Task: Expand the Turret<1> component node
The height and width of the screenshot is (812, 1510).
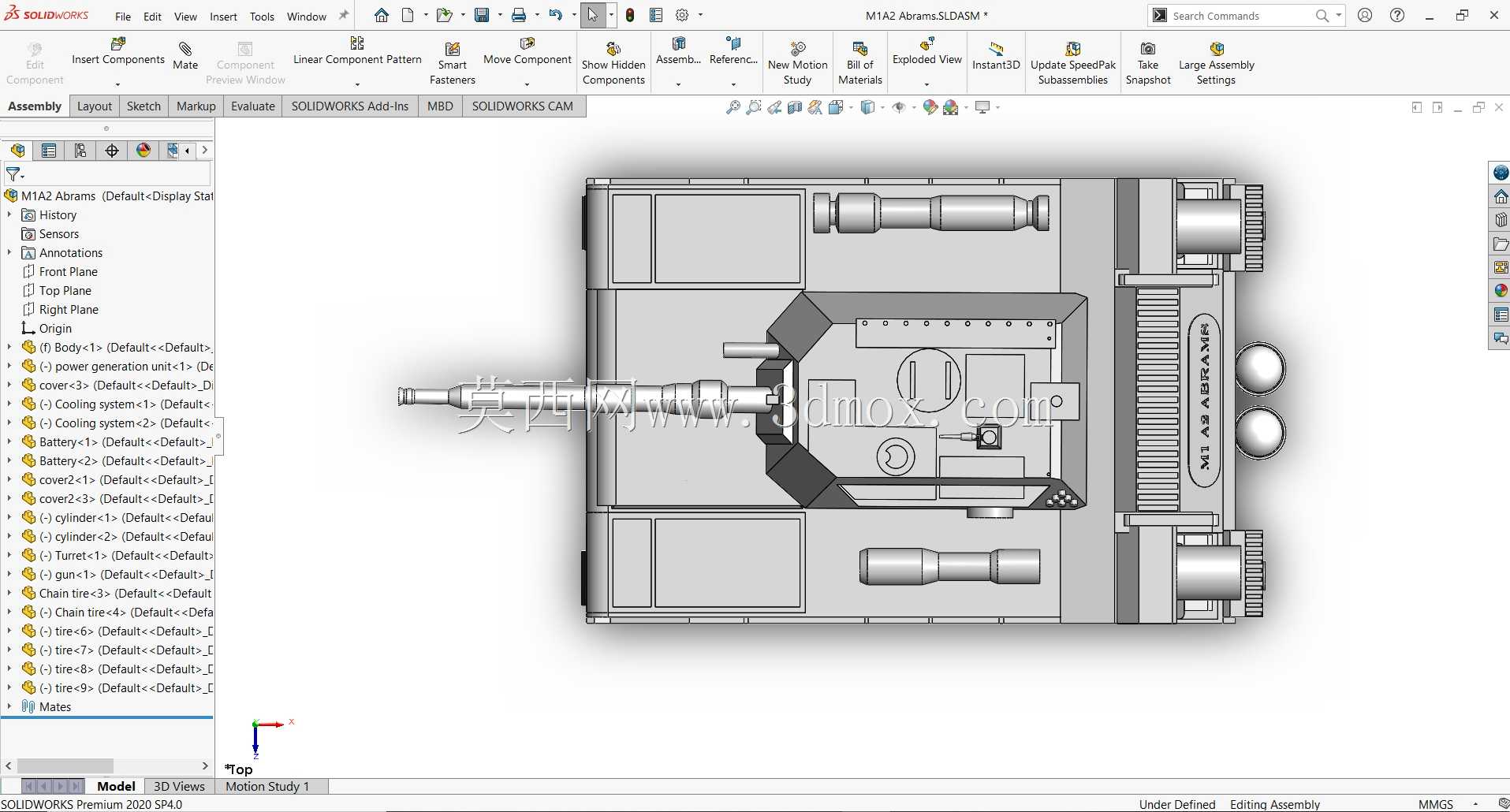Action: (x=9, y=555)
